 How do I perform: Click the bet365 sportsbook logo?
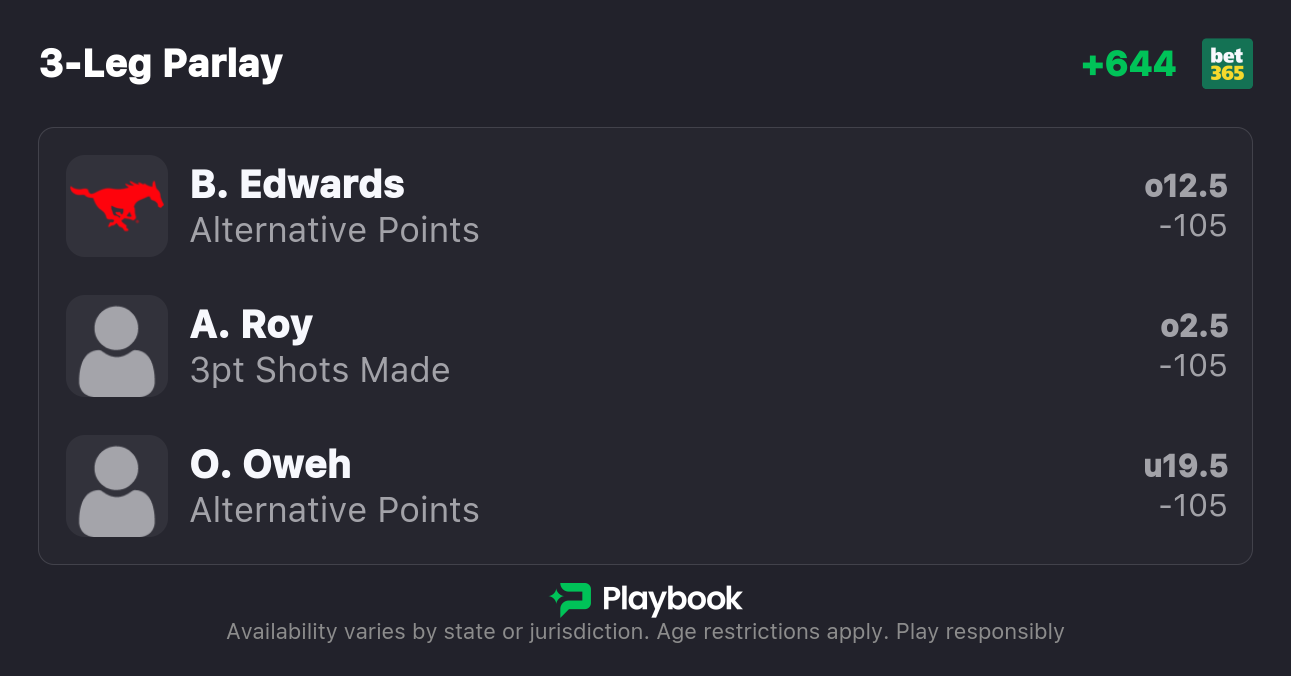pyautogui.click(x=1227, y=64)
